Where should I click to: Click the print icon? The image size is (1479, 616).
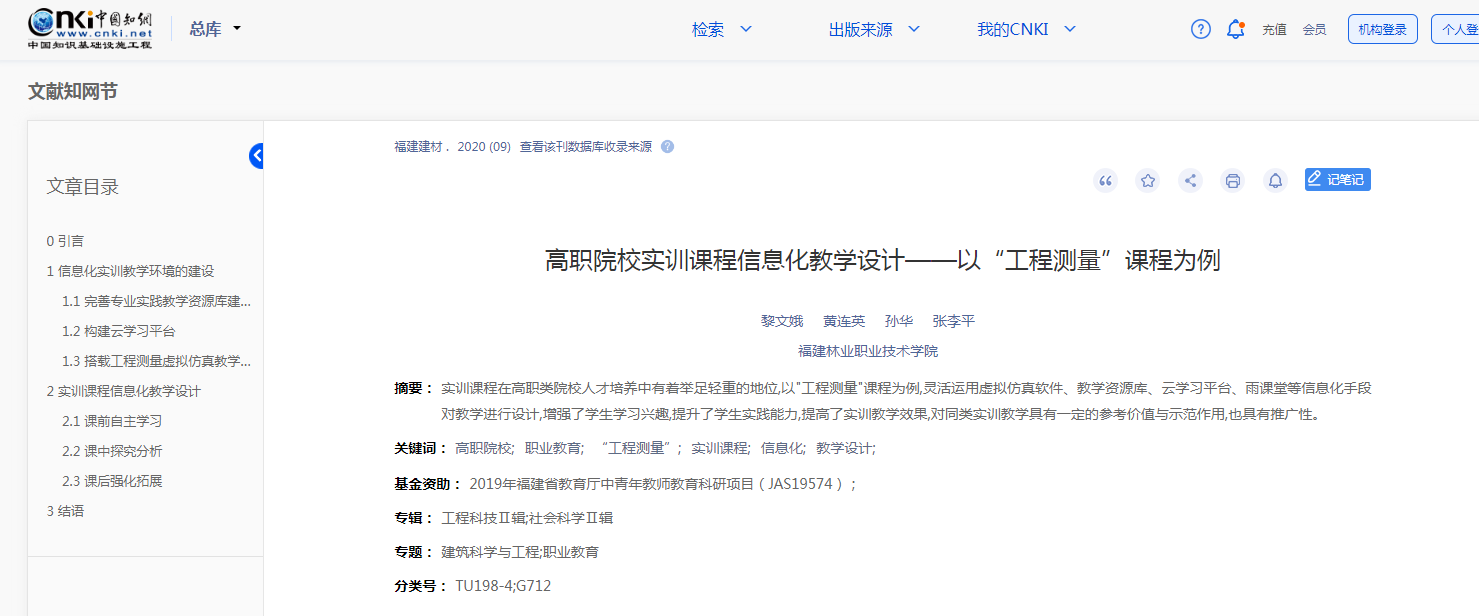pos(1233,181)
